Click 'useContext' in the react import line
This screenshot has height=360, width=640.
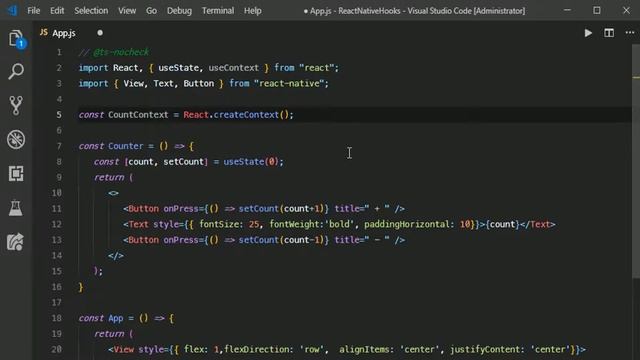point(233,68)
